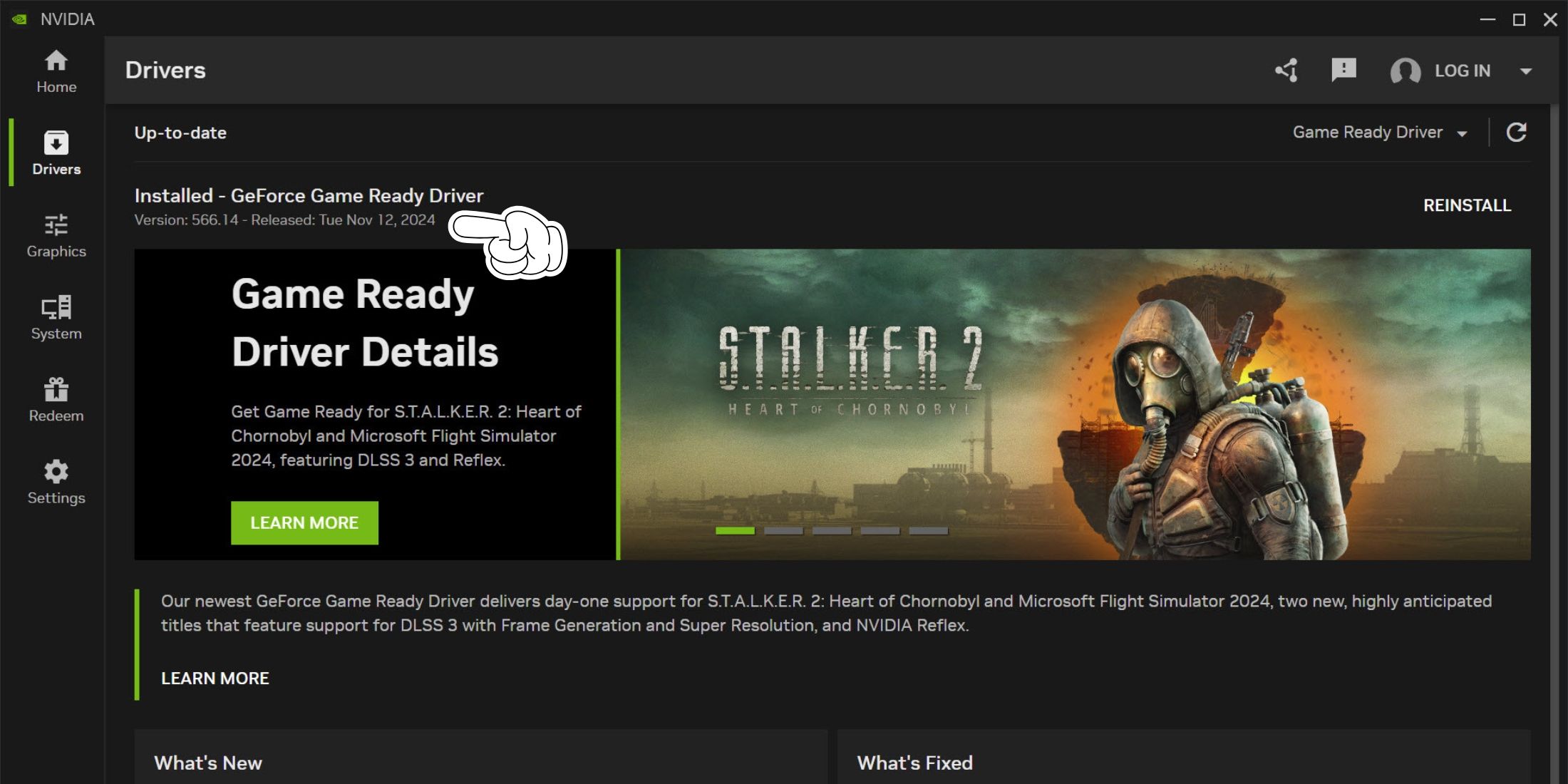Jump to the last banner slide indicator
The height and width of the screenshot is (784, 1568).
tap(928, 531)
